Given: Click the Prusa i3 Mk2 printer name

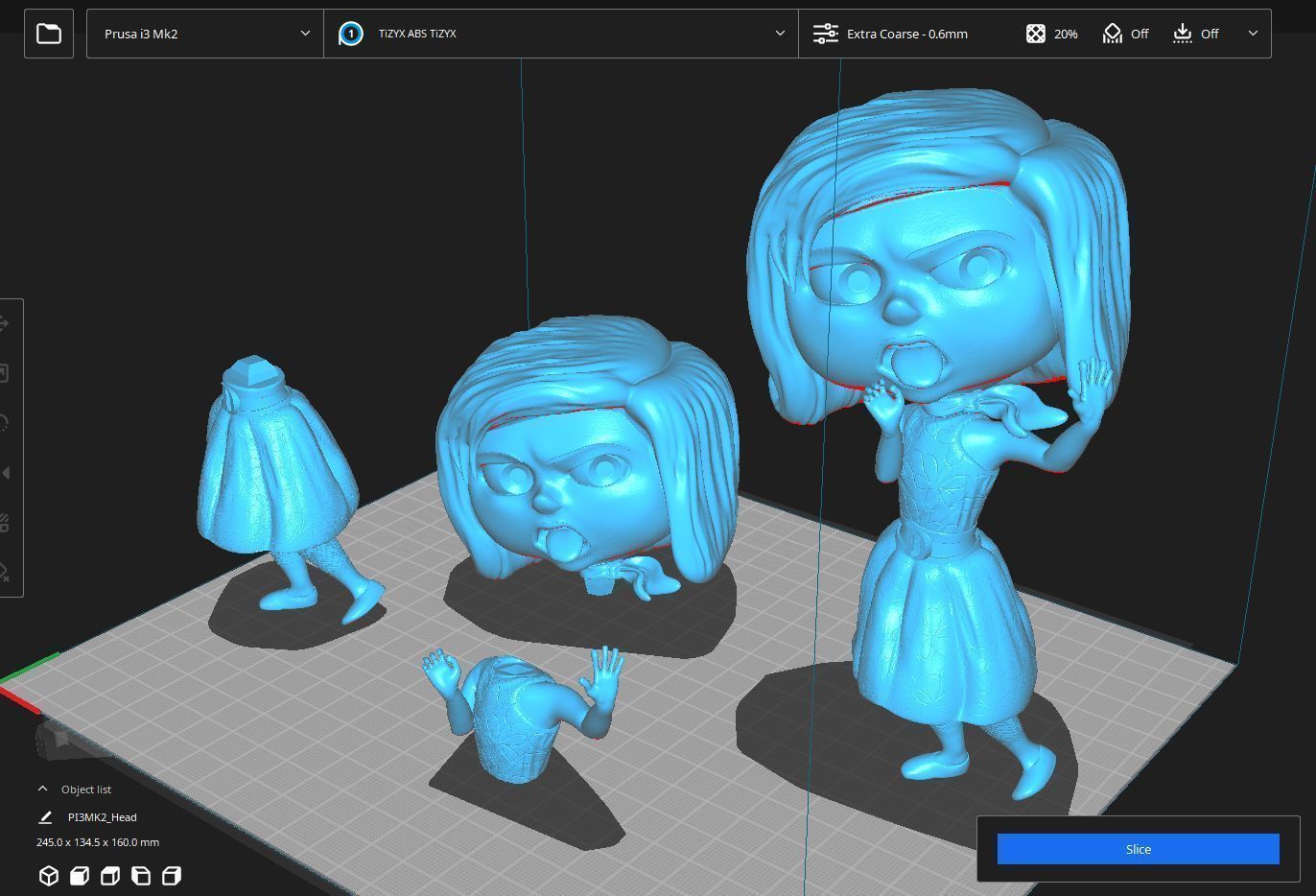Looking at the screenshot, I should (x=141, y=34).
